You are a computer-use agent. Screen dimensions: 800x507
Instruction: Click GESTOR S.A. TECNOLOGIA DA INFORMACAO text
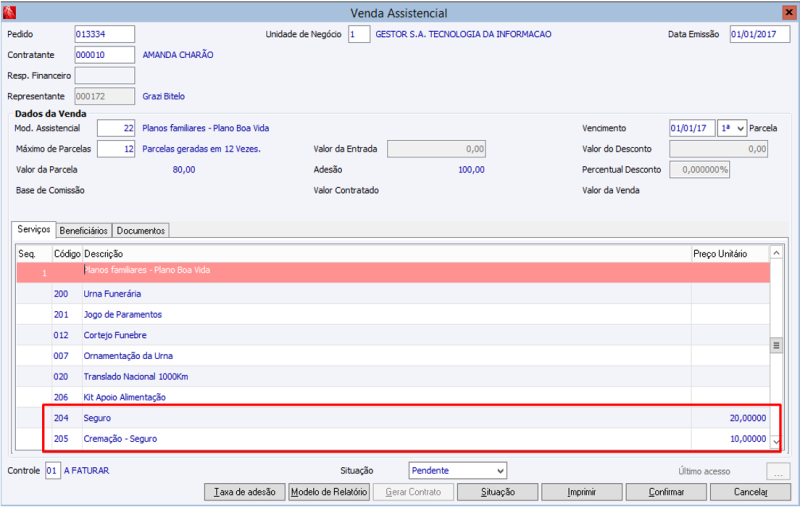click(x=463, y=34)
